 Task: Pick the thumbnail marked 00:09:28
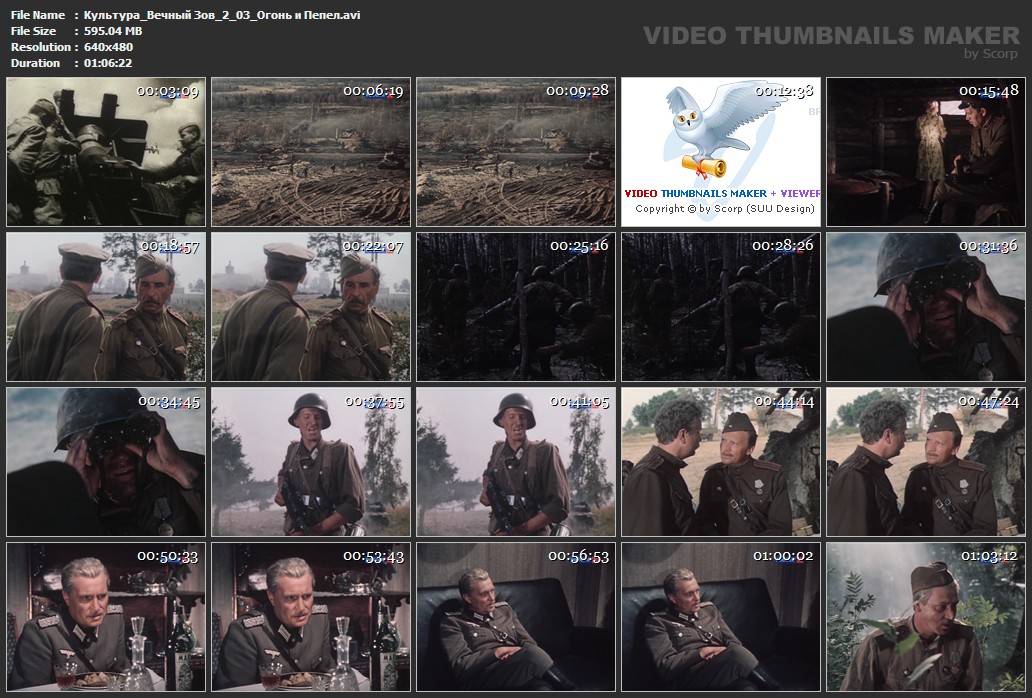coord(516,152)
